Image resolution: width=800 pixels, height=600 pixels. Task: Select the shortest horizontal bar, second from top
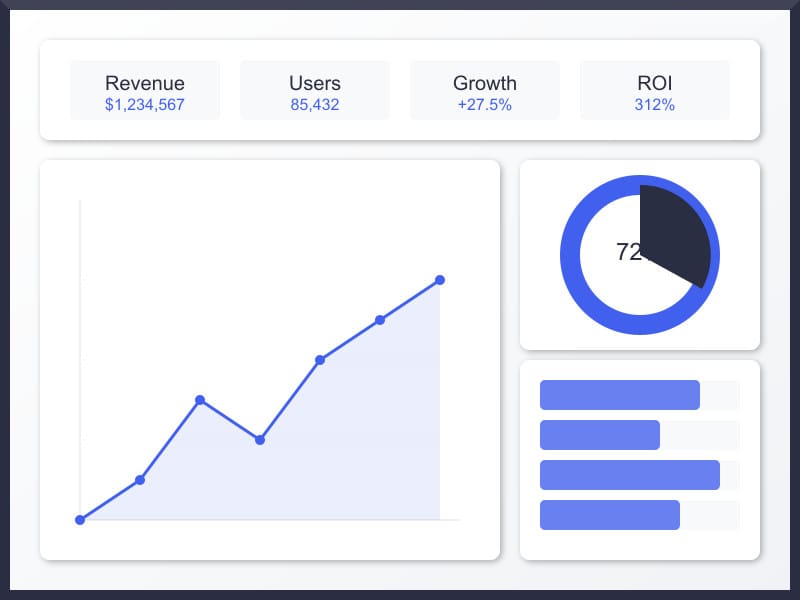(600, 435)
